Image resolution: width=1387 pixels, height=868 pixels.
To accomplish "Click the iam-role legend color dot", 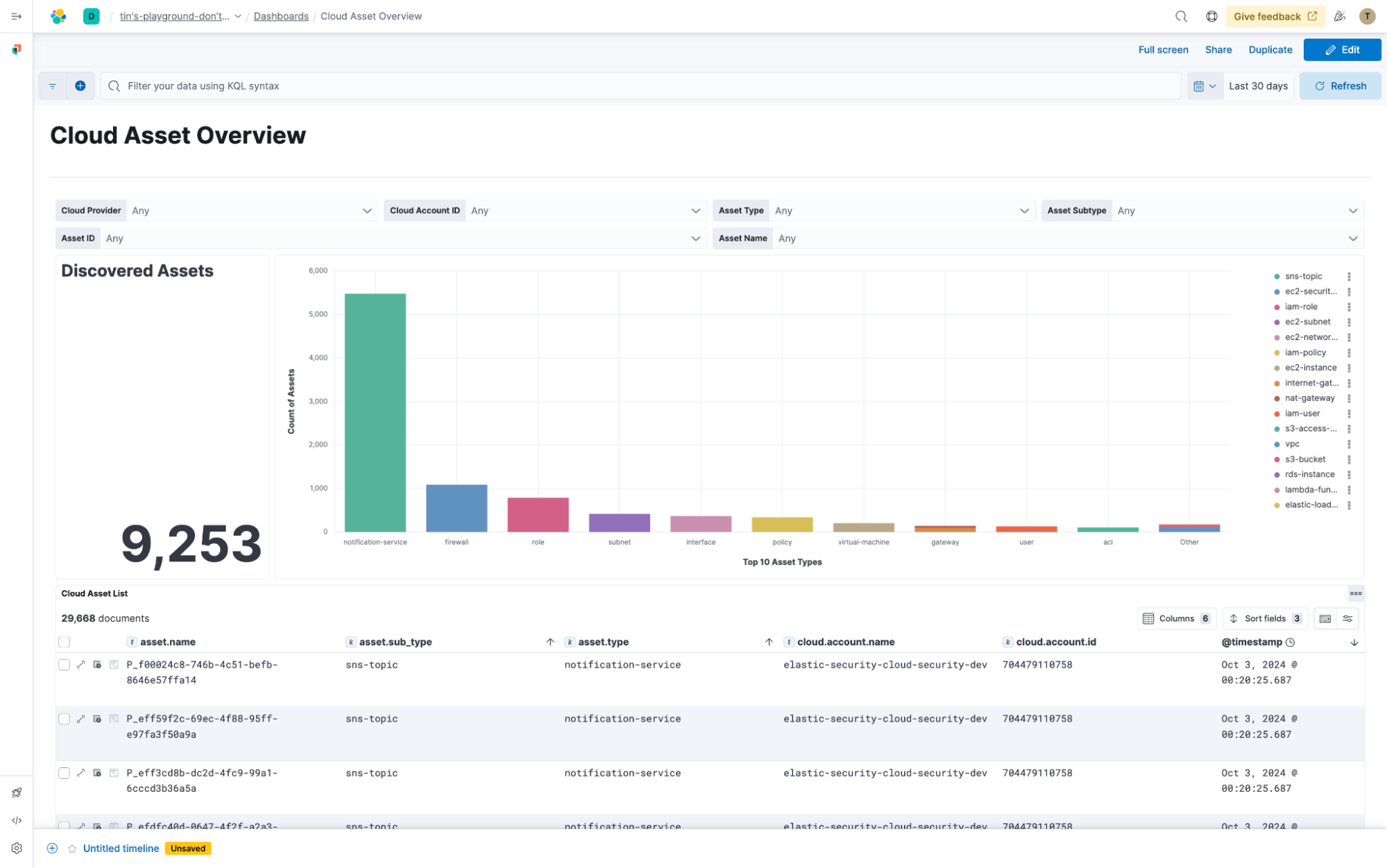I will pos(1277,307).
